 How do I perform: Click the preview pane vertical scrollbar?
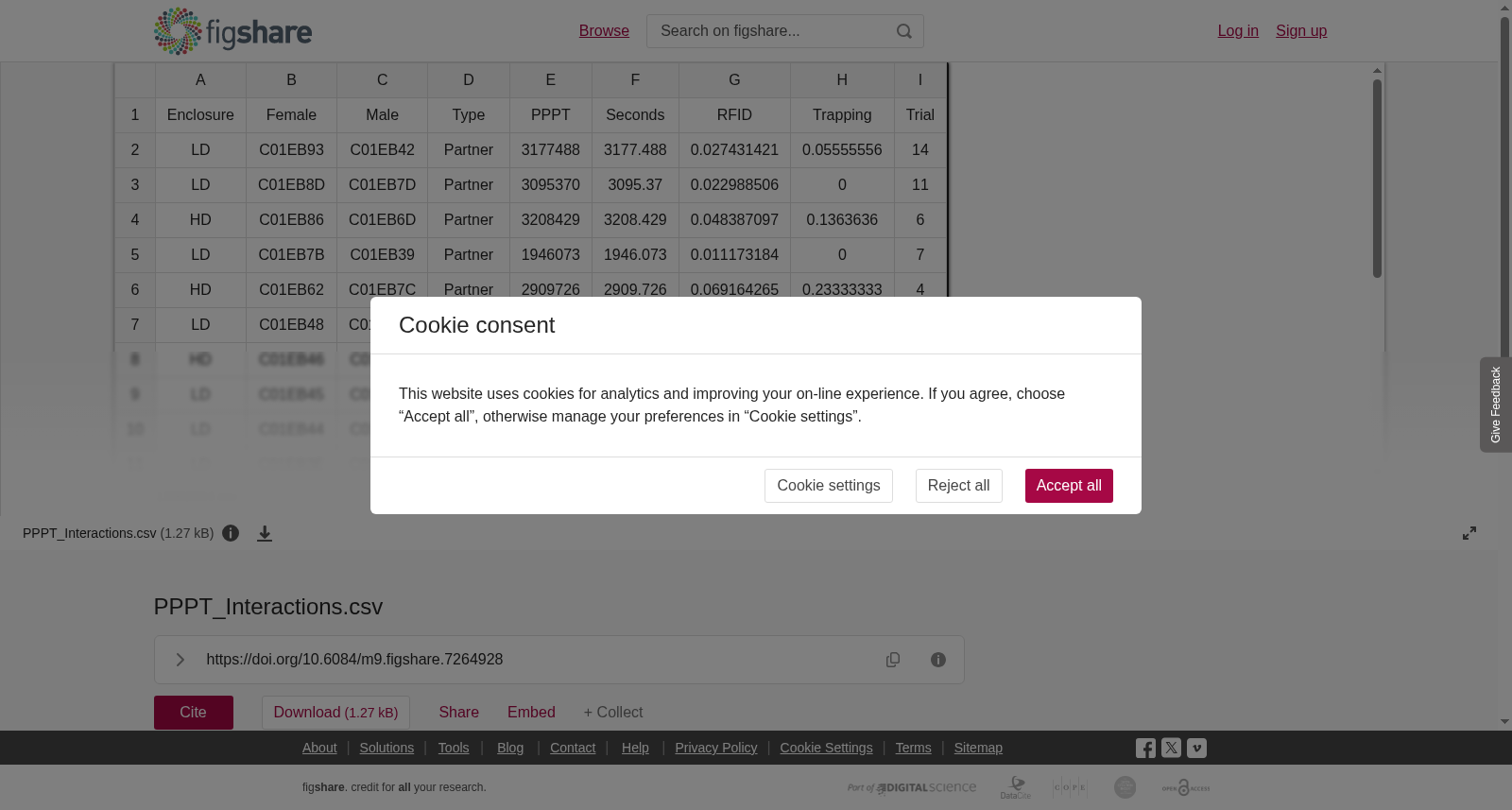[1378, 179]
